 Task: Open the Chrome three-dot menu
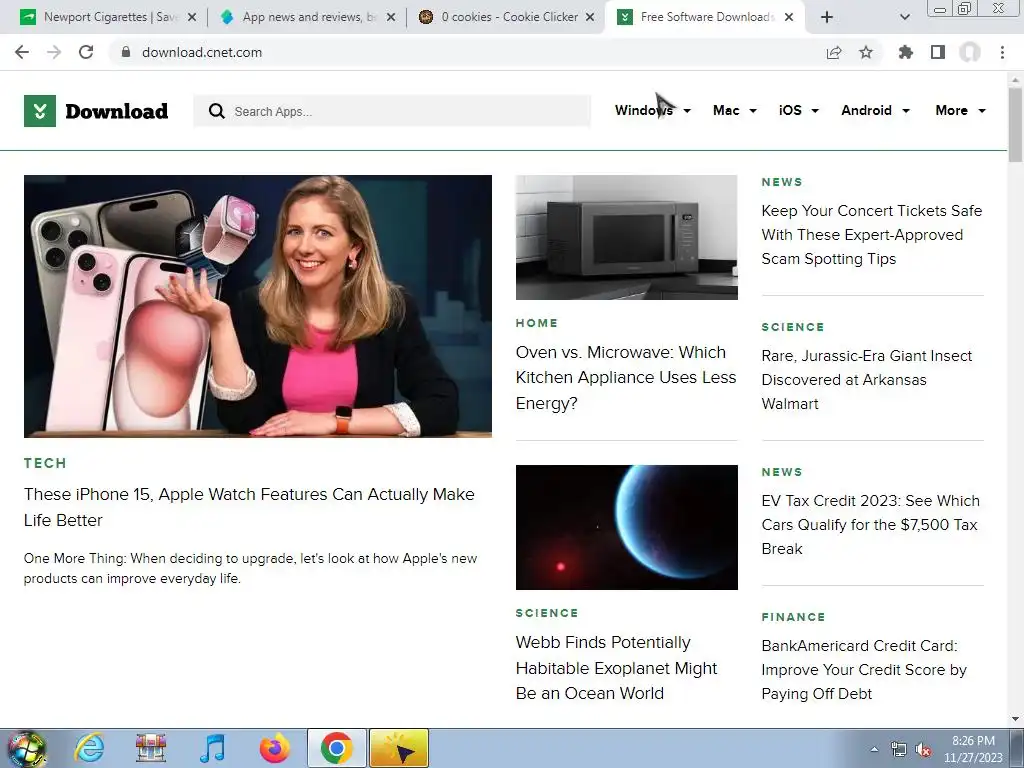(x=1002, y=52)
